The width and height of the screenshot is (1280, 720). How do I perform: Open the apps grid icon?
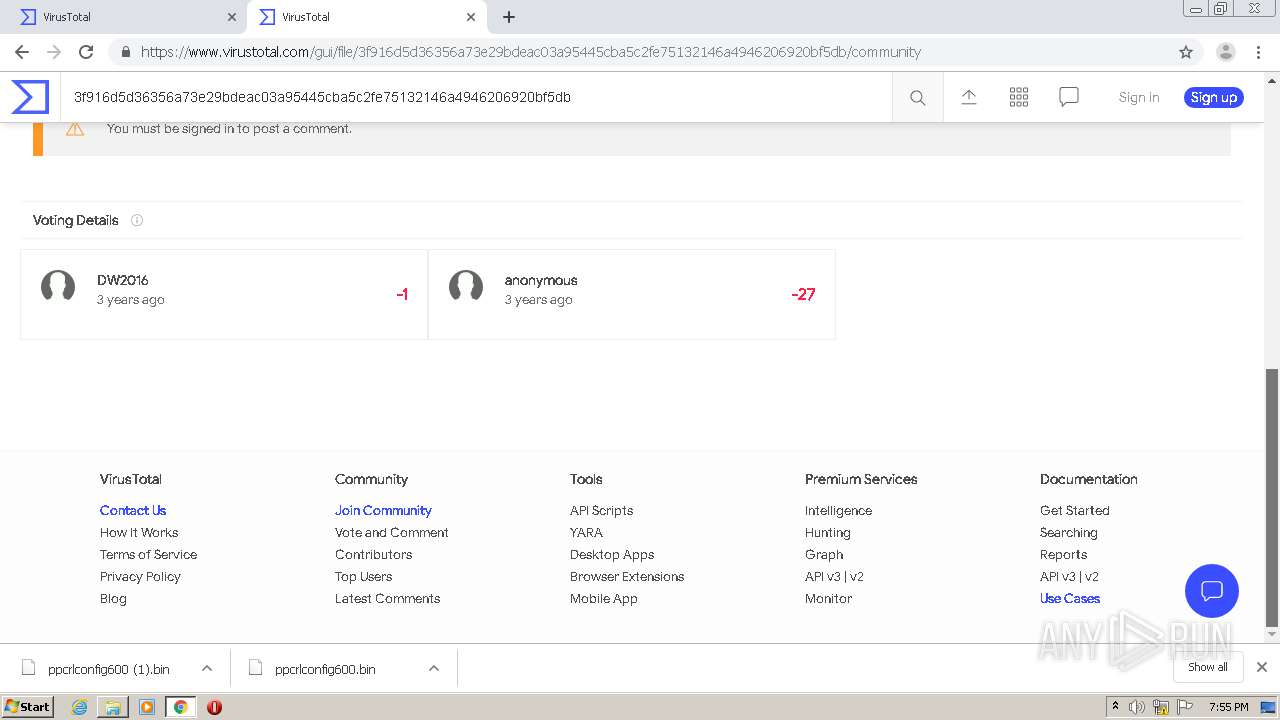click(1018, 97)
